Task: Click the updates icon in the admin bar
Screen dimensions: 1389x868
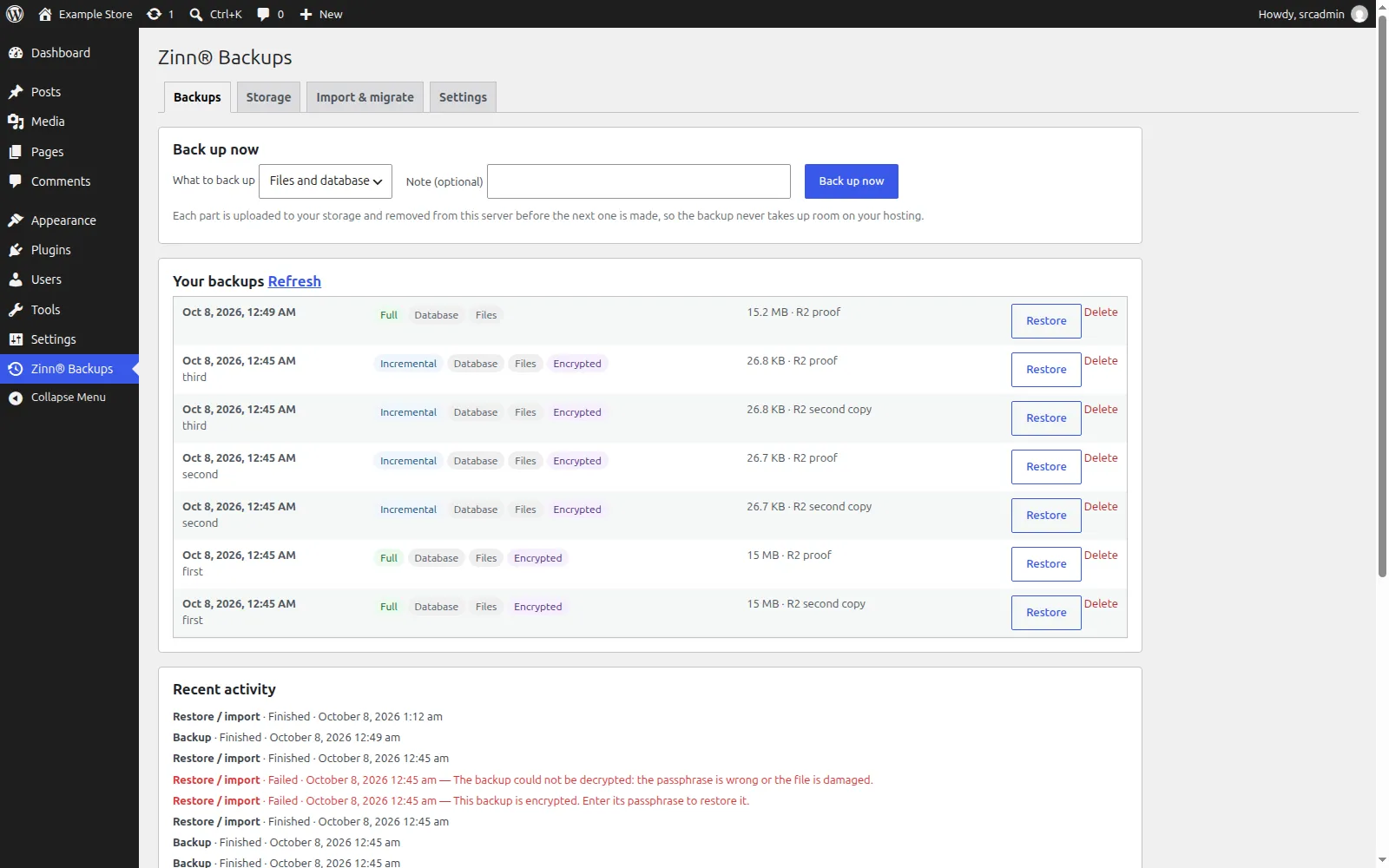Action: coord(154,14)
